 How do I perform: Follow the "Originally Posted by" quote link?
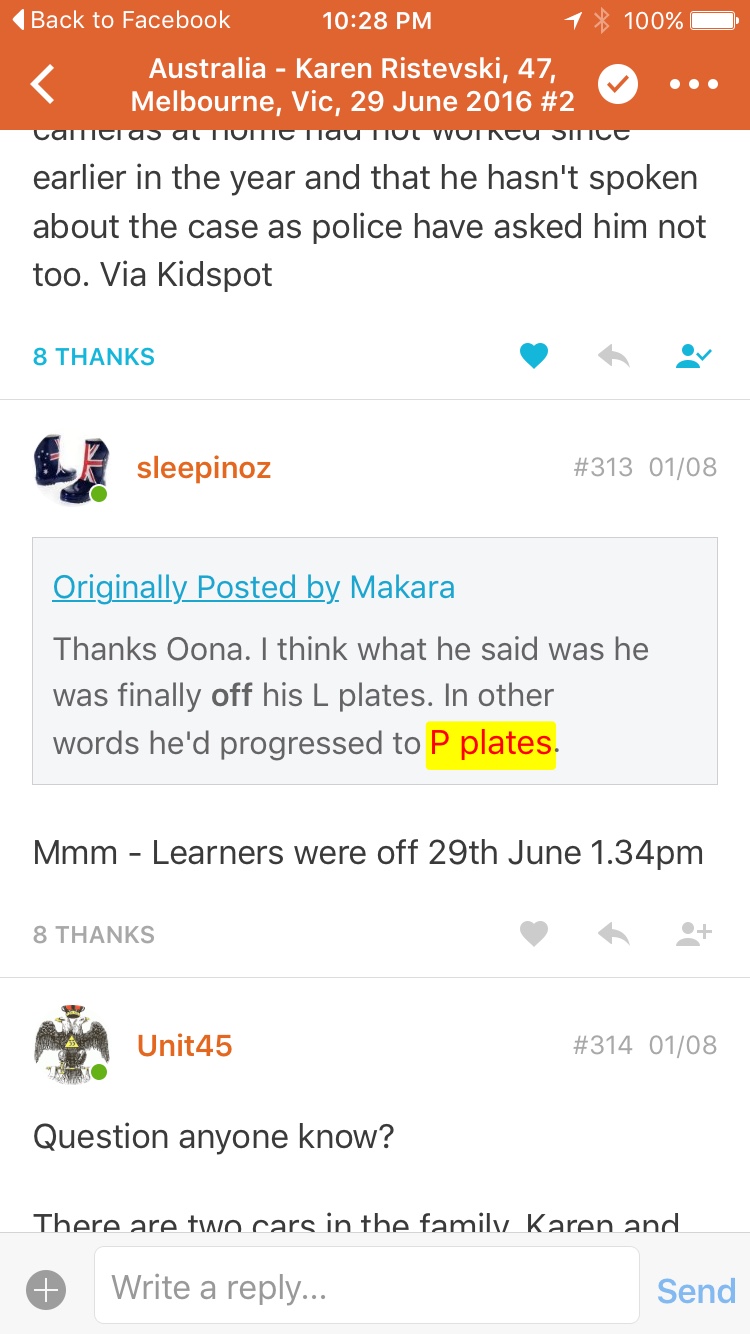196,587
